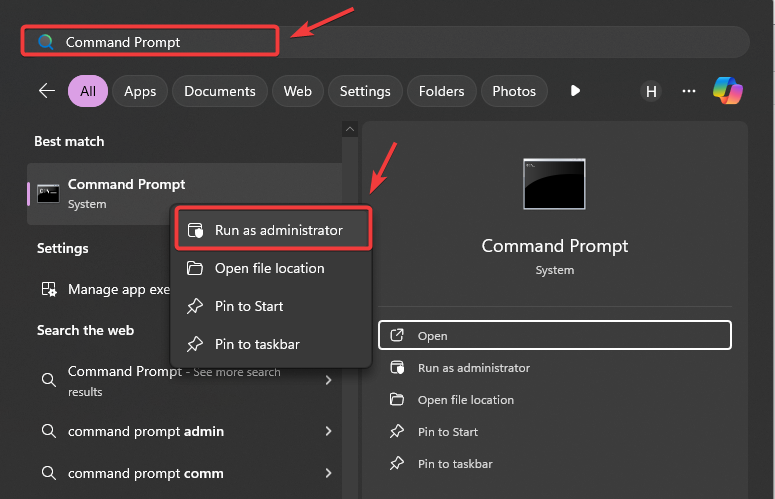This screenshot has height=499, width=775.
Task: Open the three-dot more options menu
Action: click(x=688, y=91)
